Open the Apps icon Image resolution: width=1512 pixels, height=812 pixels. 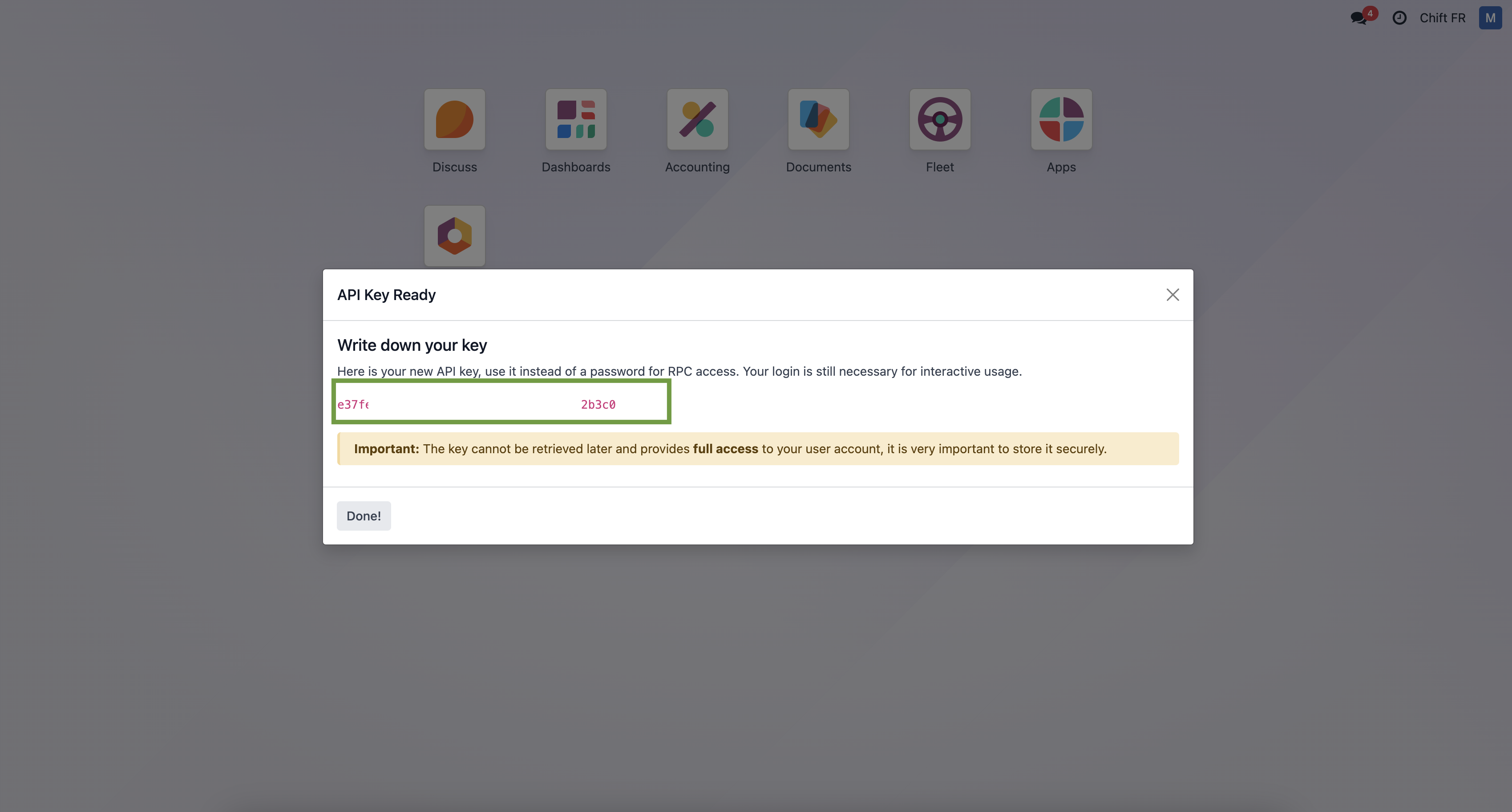click(1061, 119)
